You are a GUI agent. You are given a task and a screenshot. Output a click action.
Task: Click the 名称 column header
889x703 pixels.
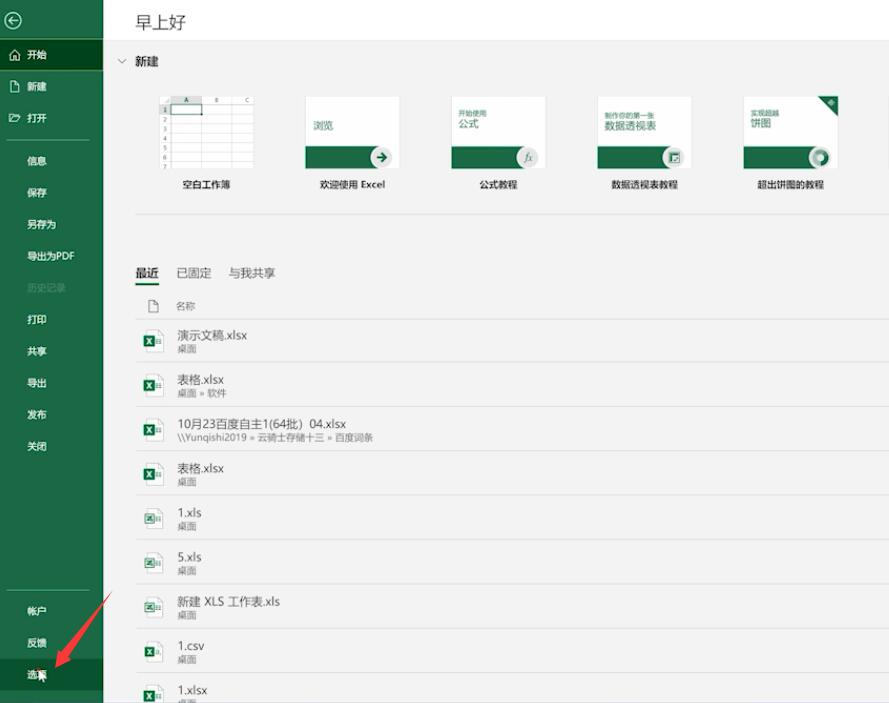185,306
